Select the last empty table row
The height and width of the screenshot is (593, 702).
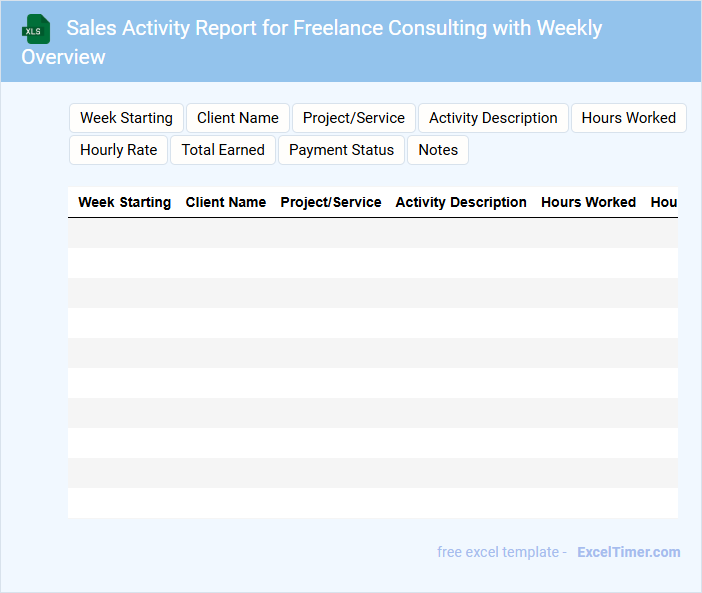coord(372,503)
